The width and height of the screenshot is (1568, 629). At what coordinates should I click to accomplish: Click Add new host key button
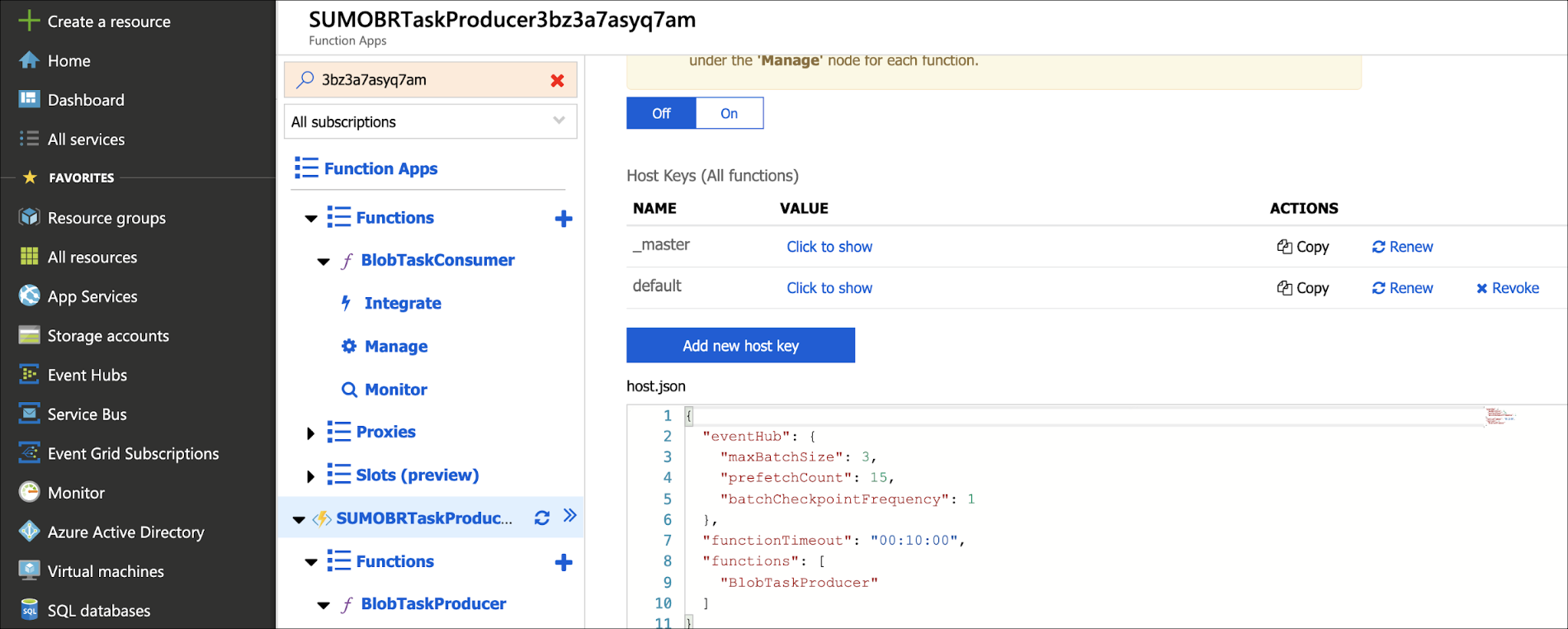click(x=740, y=346)
